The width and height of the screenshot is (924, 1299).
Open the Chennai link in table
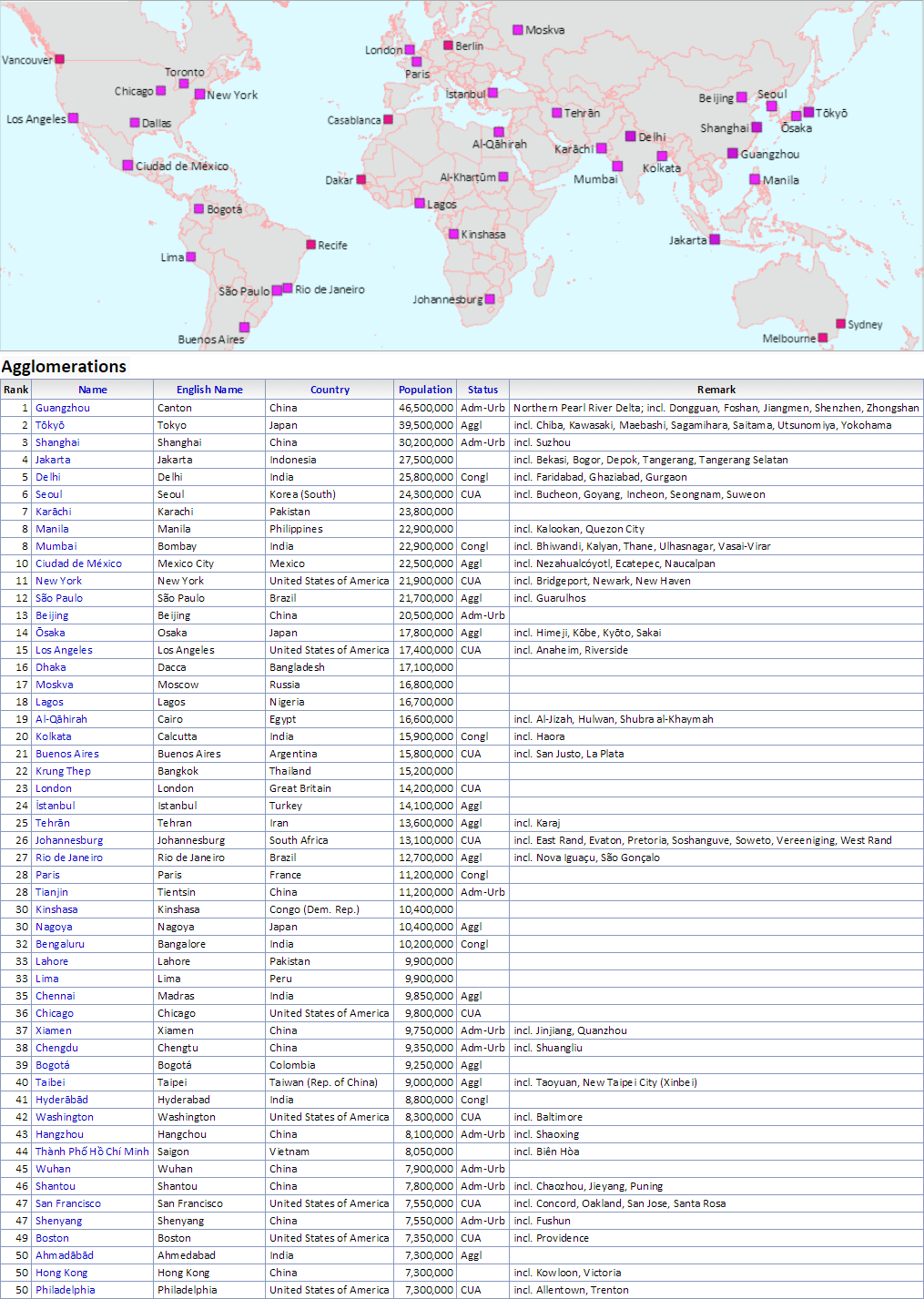(56, 996)
